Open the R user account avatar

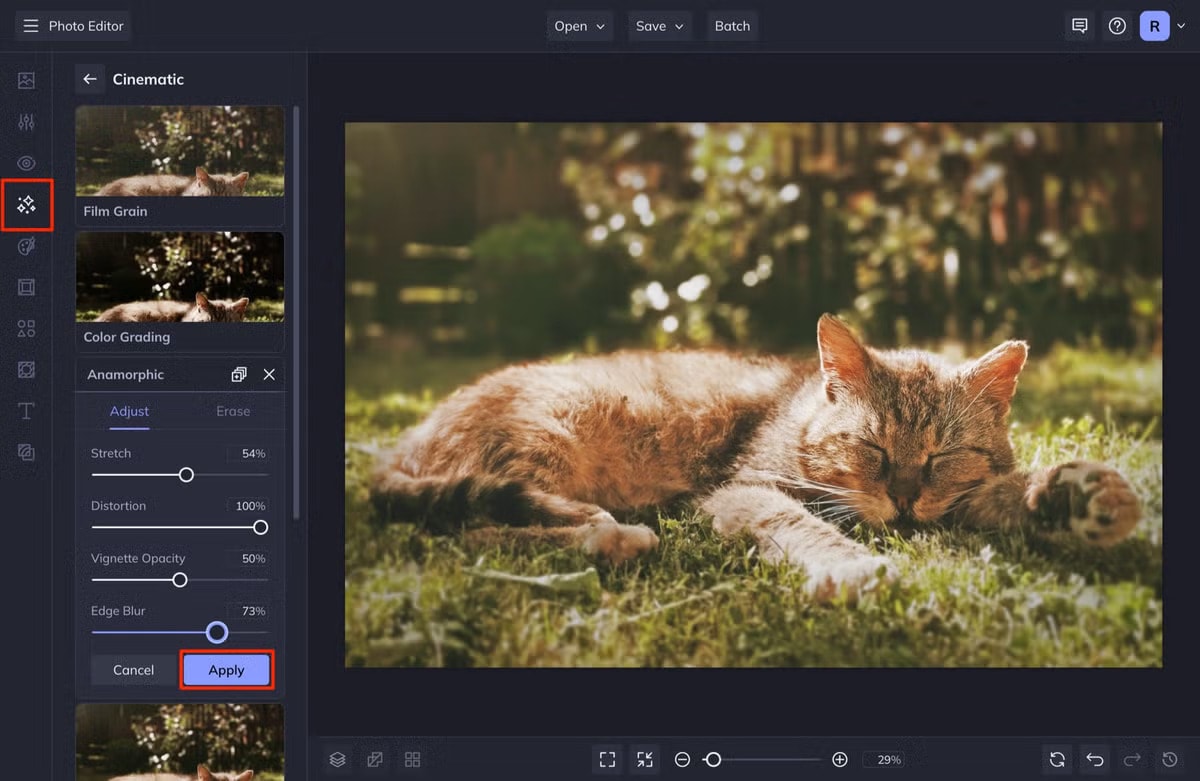point(1154,26)
